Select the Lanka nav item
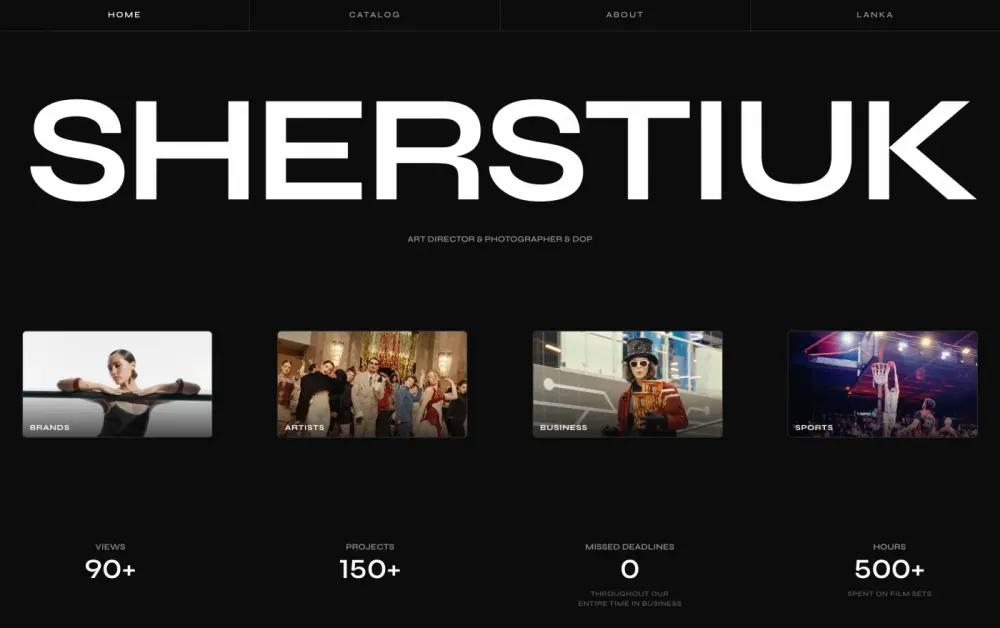 (875, 15)
